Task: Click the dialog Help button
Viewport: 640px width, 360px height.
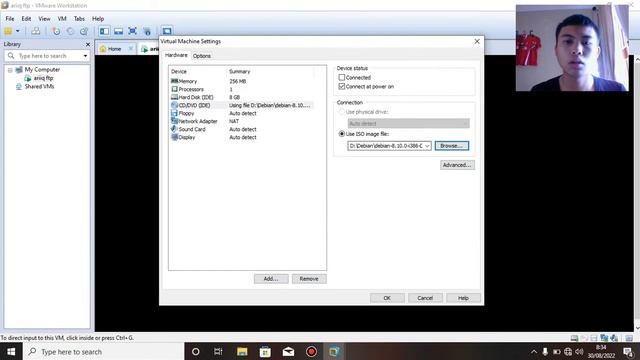Action: pyautogui.click(x=463, y=298)
